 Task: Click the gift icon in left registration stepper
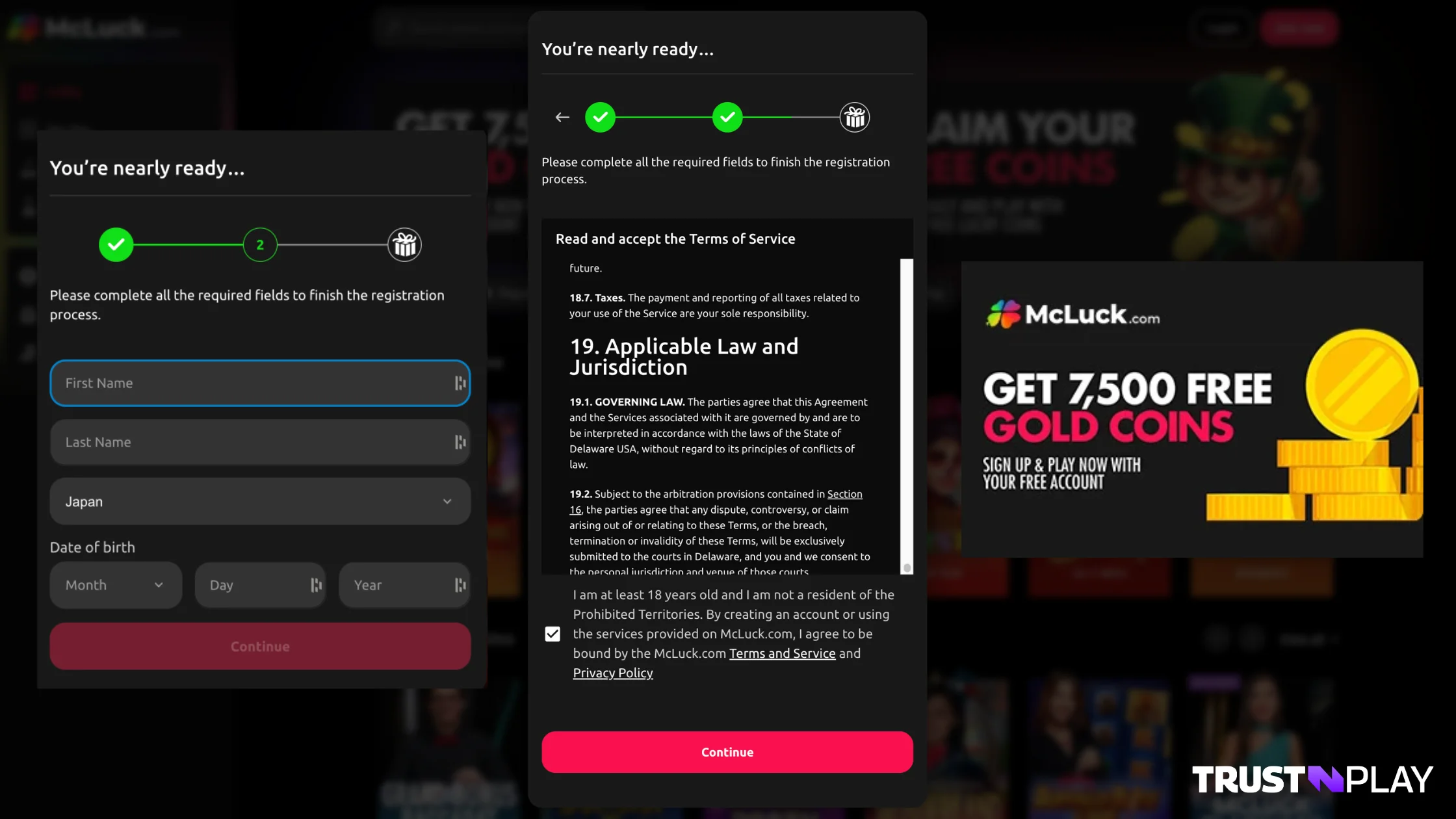[405, 244]
